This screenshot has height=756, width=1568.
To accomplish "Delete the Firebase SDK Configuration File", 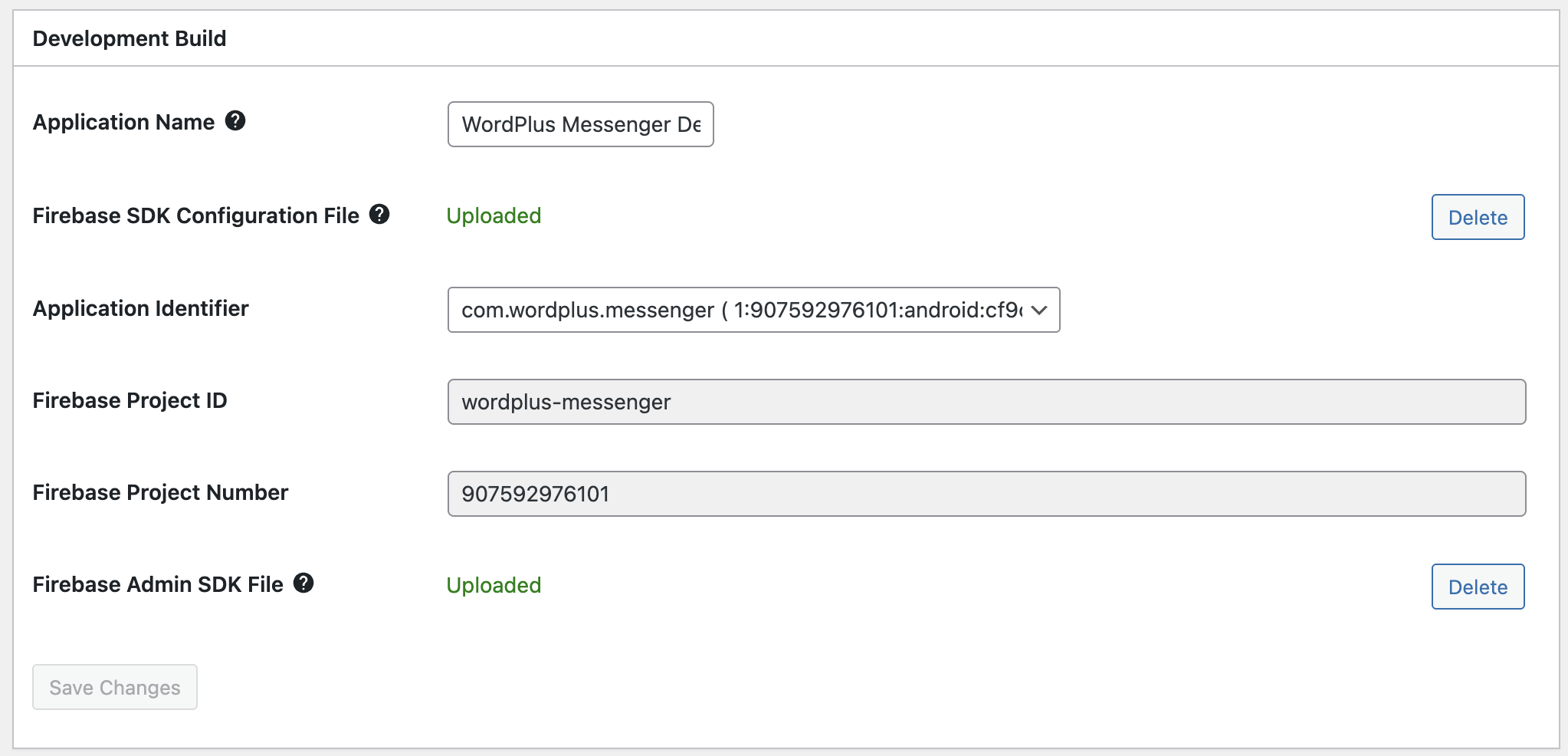I will point(1478,217).
